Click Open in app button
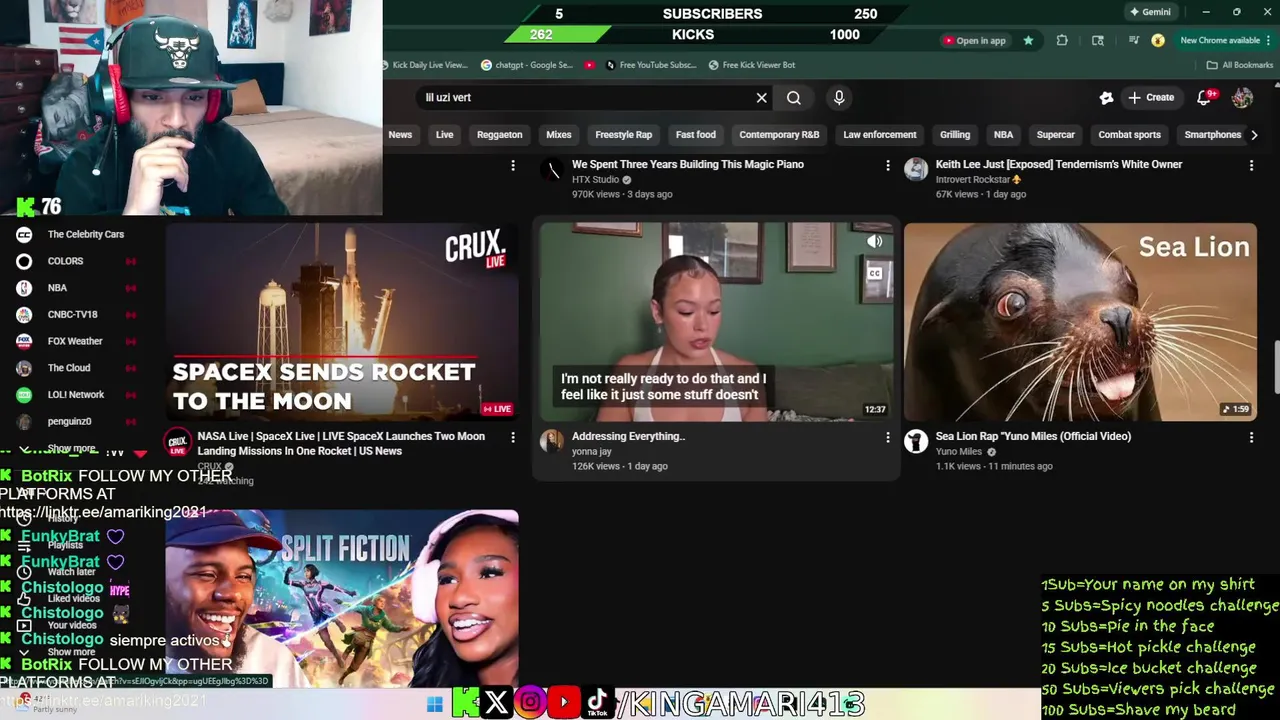The height and width of the screenshot is (720, 1280). 974,40
